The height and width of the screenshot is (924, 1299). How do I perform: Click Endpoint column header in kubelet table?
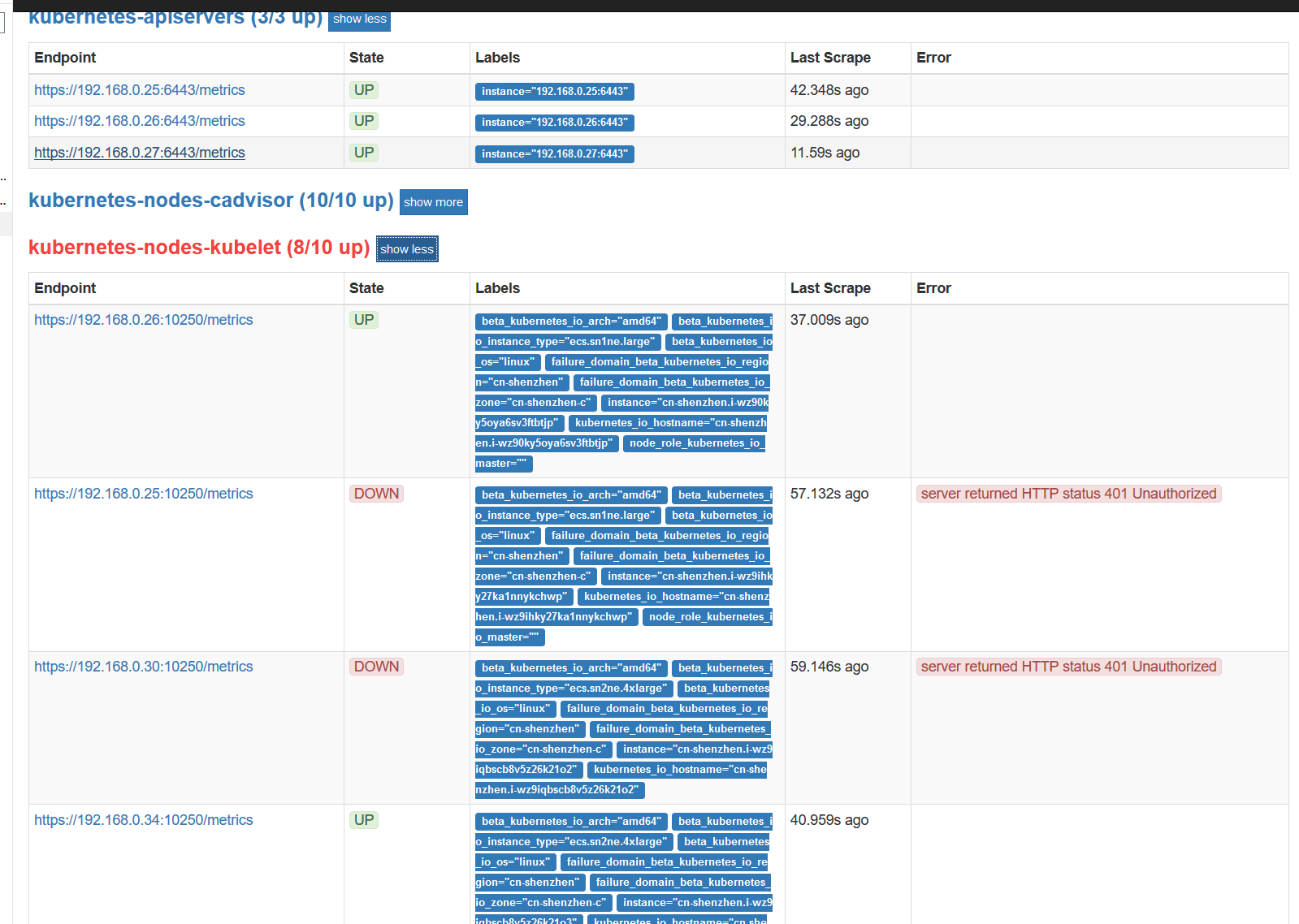tap(65, 288)
